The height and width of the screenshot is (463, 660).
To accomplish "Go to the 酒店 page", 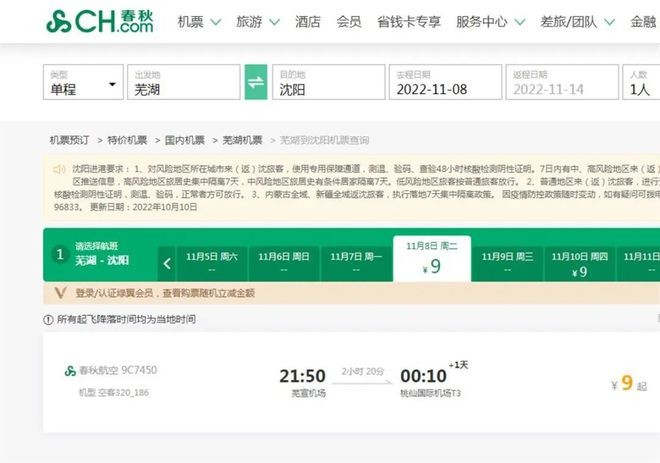I will (308, 21).
